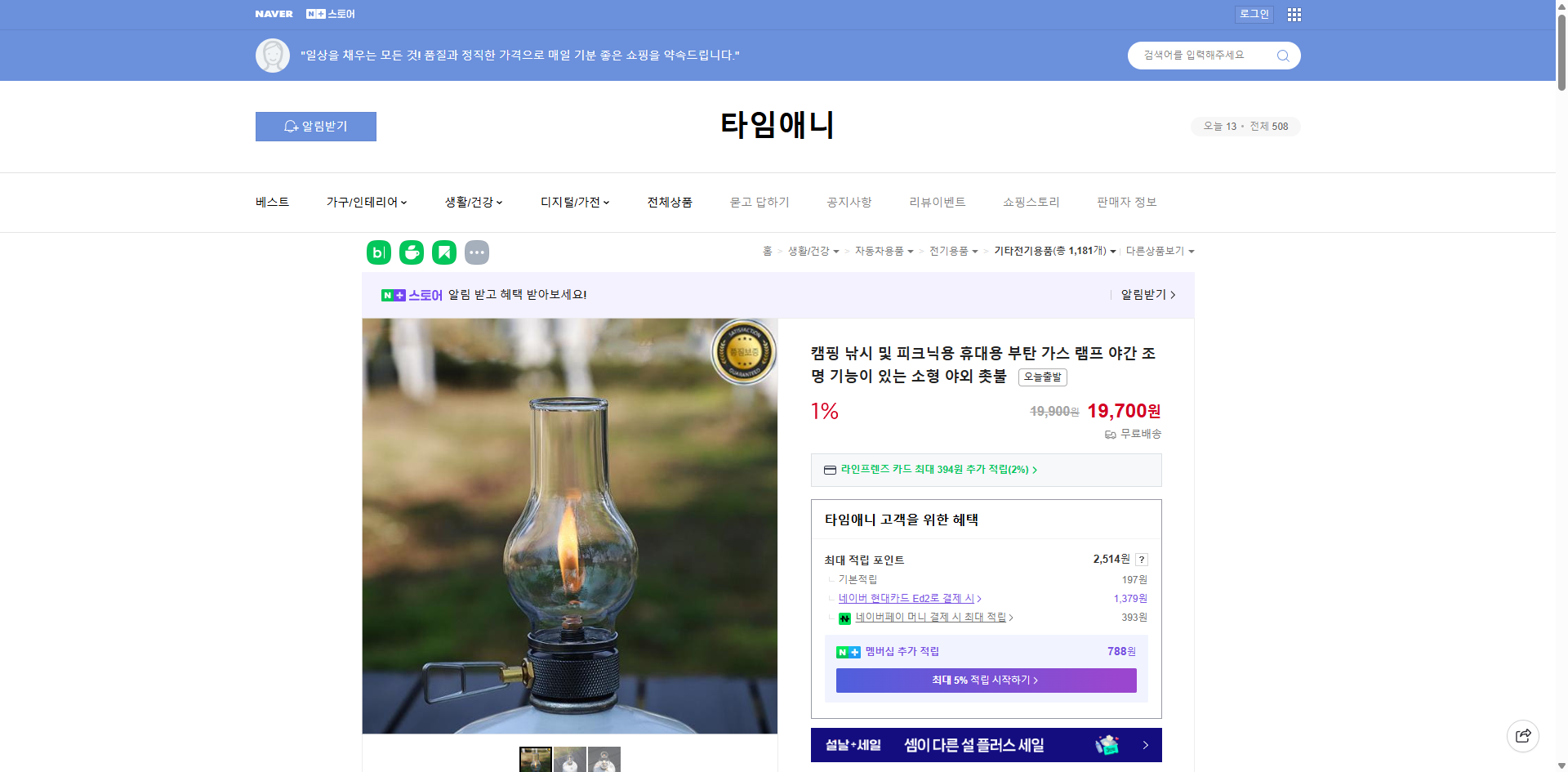Open more sharing options via ellipsis icon
Image resolution: width=1568 pixels, height=772 pixels.
pyautogui.click(x=477, y=252)
